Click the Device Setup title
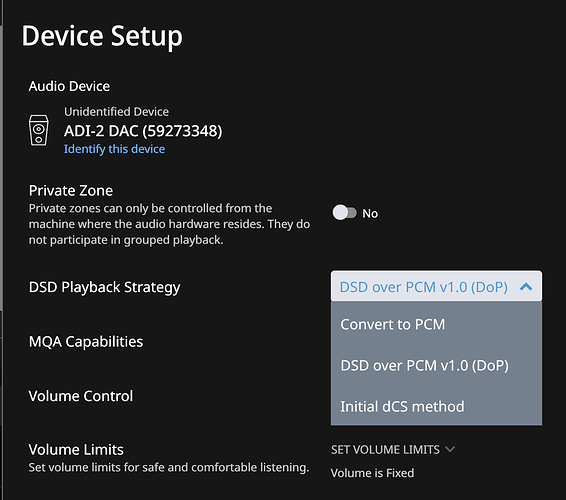The width and height of the screenshot is (566, 500). pyautogui.click(x=102, y=36)
